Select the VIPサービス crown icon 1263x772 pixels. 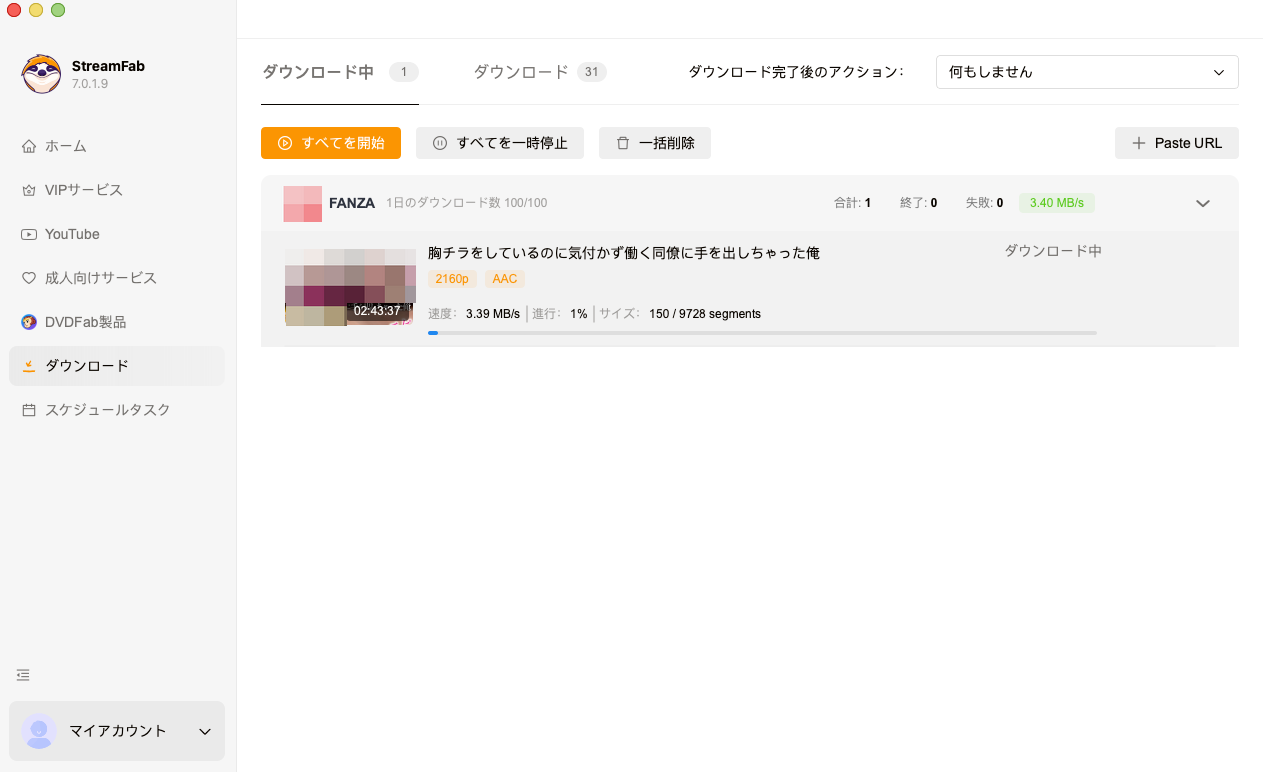[29, 190]
